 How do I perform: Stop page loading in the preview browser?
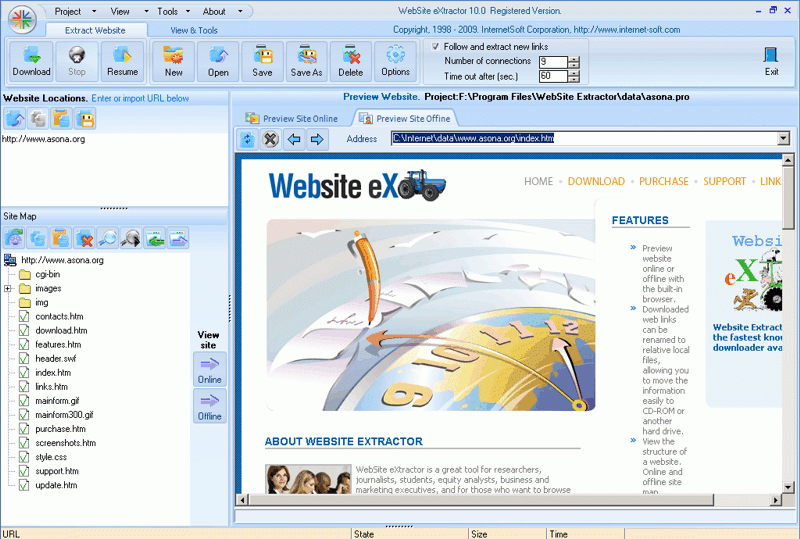coord(270,139)
